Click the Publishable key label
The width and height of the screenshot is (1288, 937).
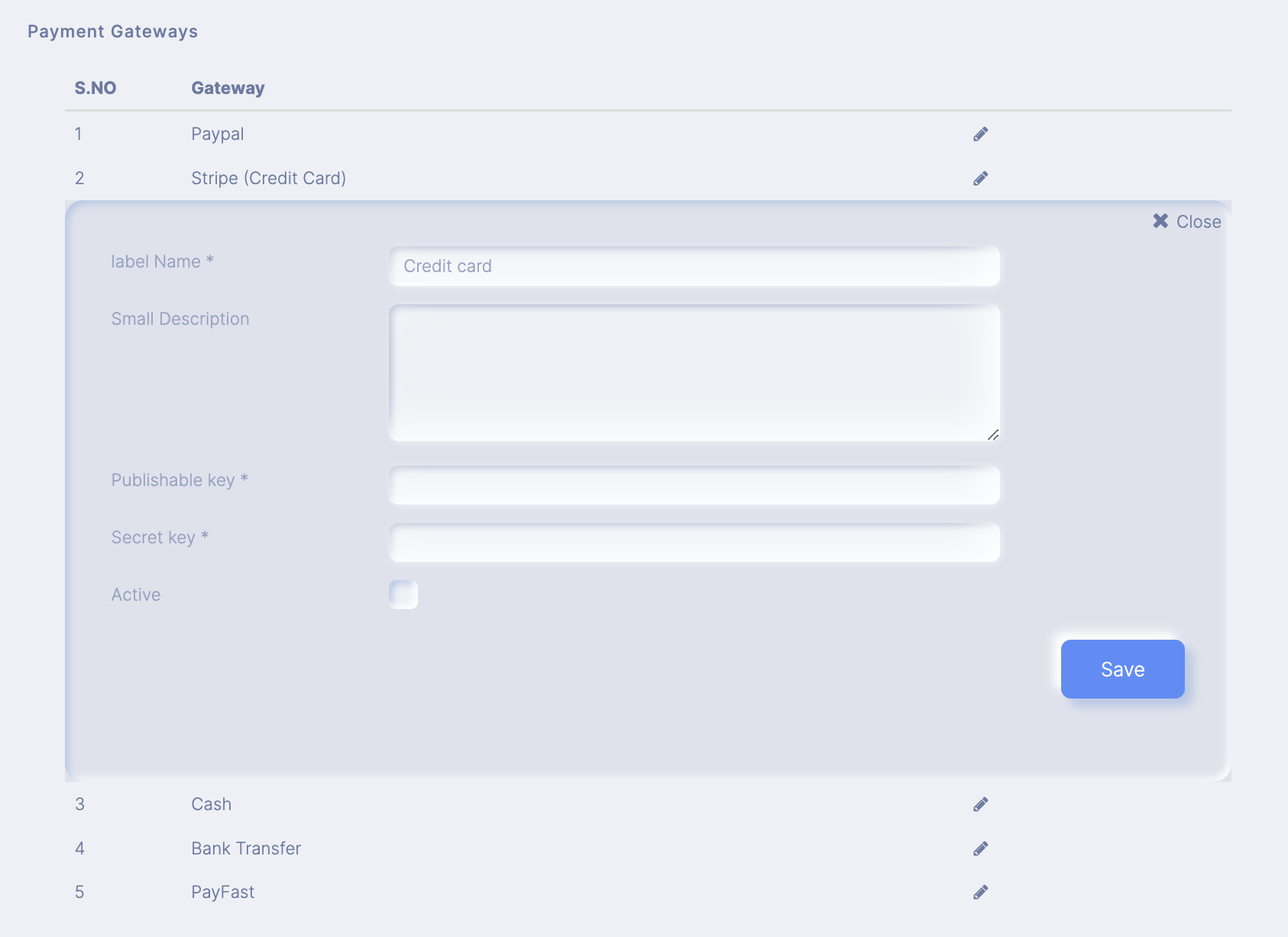[180, 480]
